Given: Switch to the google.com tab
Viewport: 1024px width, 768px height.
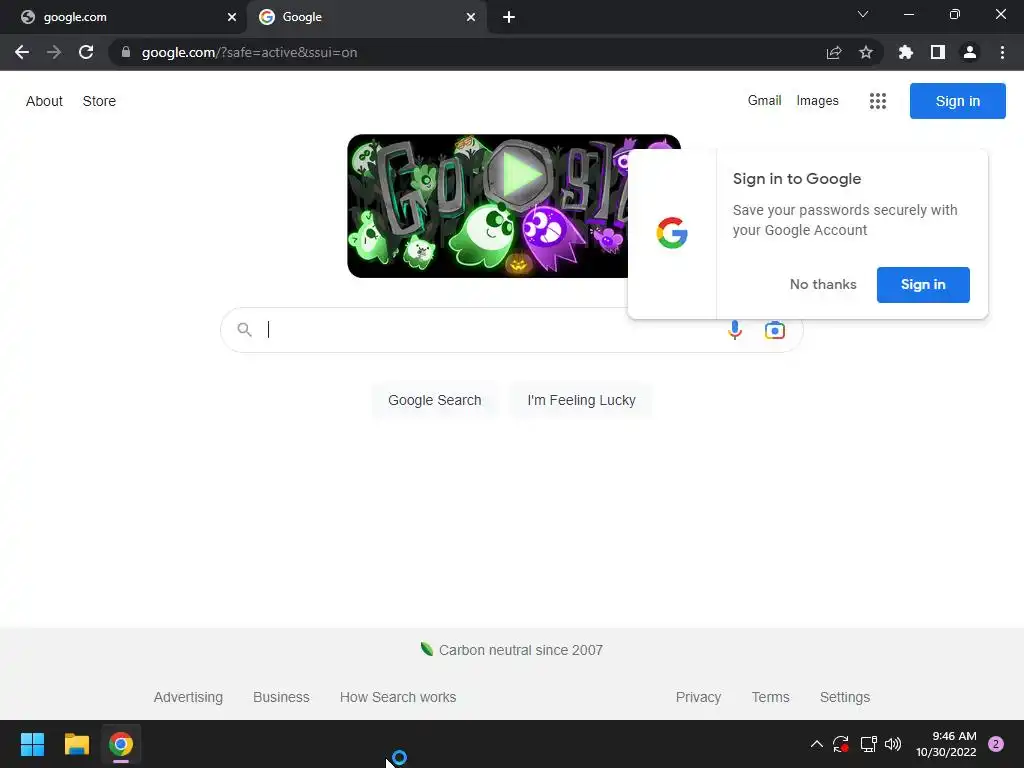Looking at the screenshot, I should click(x=123, y=17).
